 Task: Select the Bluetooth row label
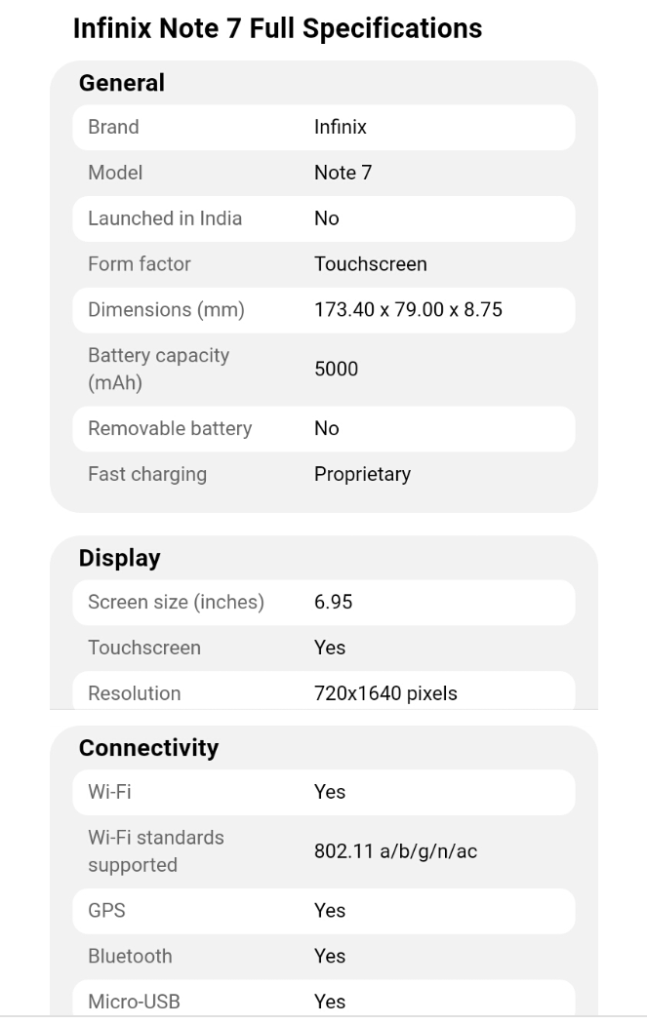pyautogui.click(x=130, y=956)
